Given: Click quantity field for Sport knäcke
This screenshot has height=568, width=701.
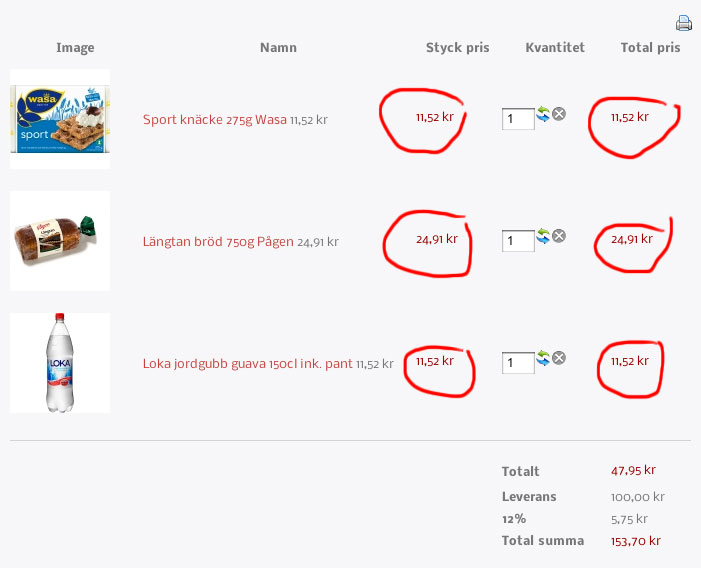Looking at the screenshot, I should (518, 119).
